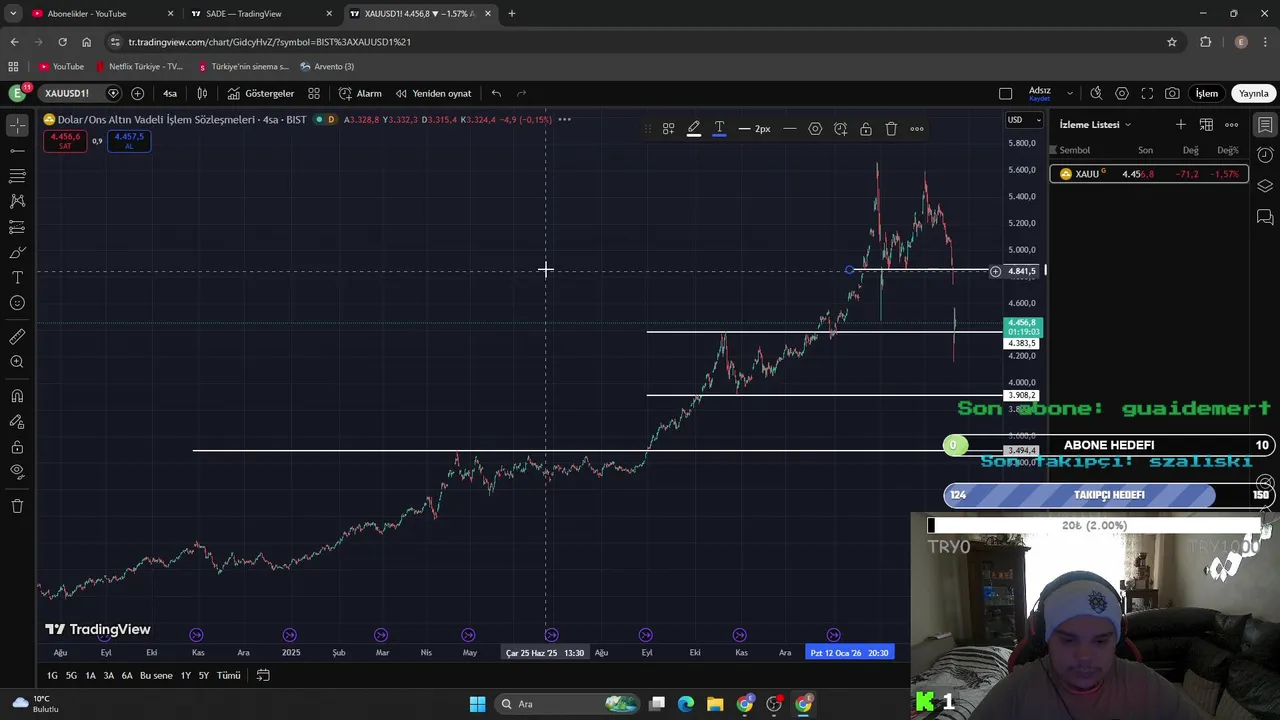Select the trend line drawing tool
This screenshot has height=720, width=1280.
coord(17,150)
